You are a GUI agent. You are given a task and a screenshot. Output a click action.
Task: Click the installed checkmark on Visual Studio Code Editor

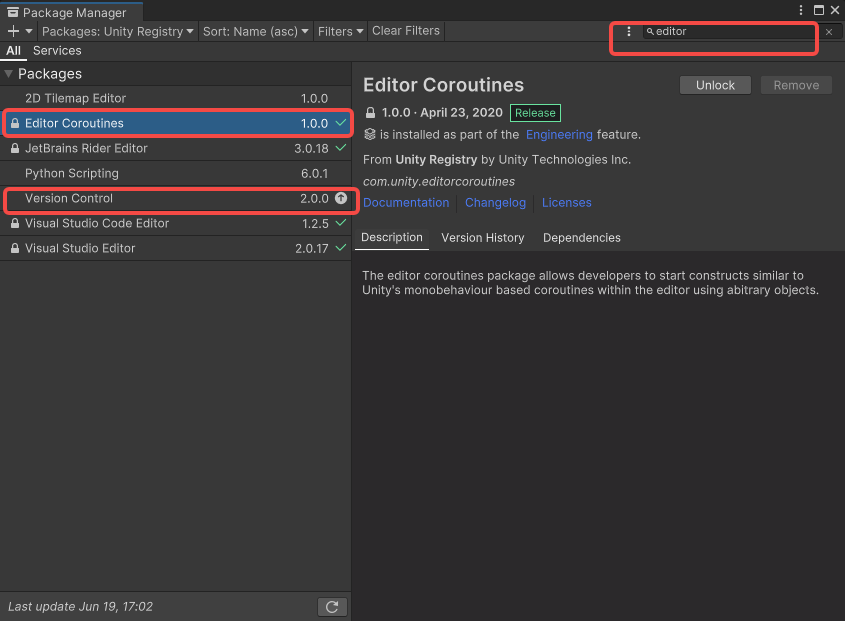pos(341,222)
